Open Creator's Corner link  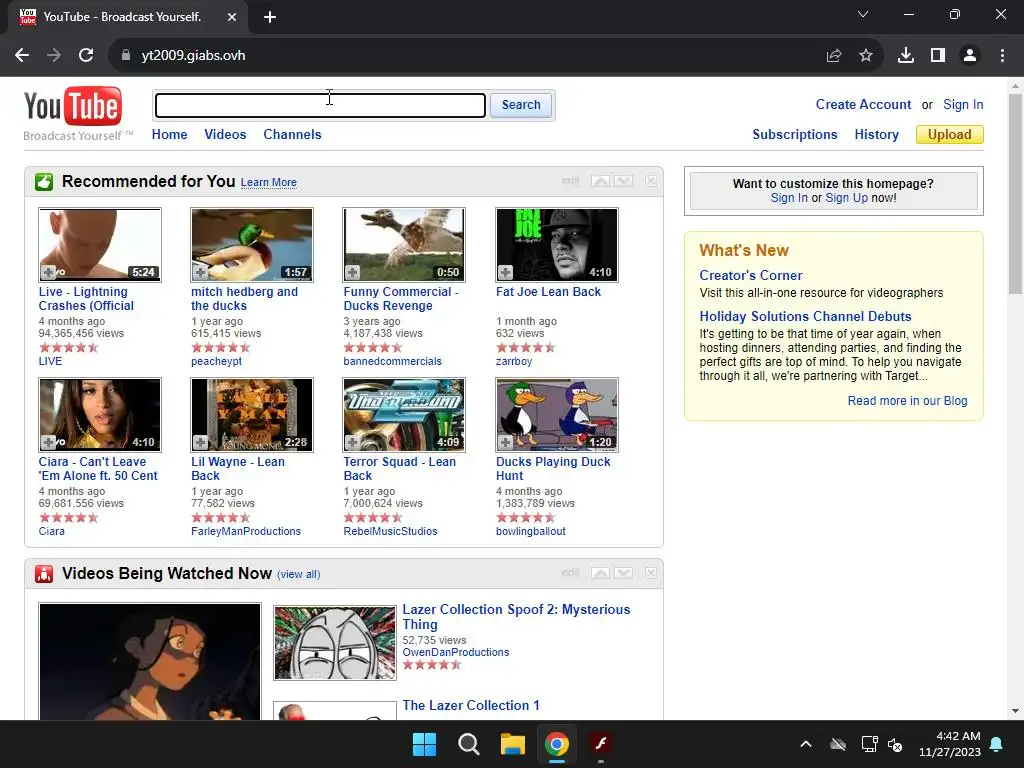751,276
